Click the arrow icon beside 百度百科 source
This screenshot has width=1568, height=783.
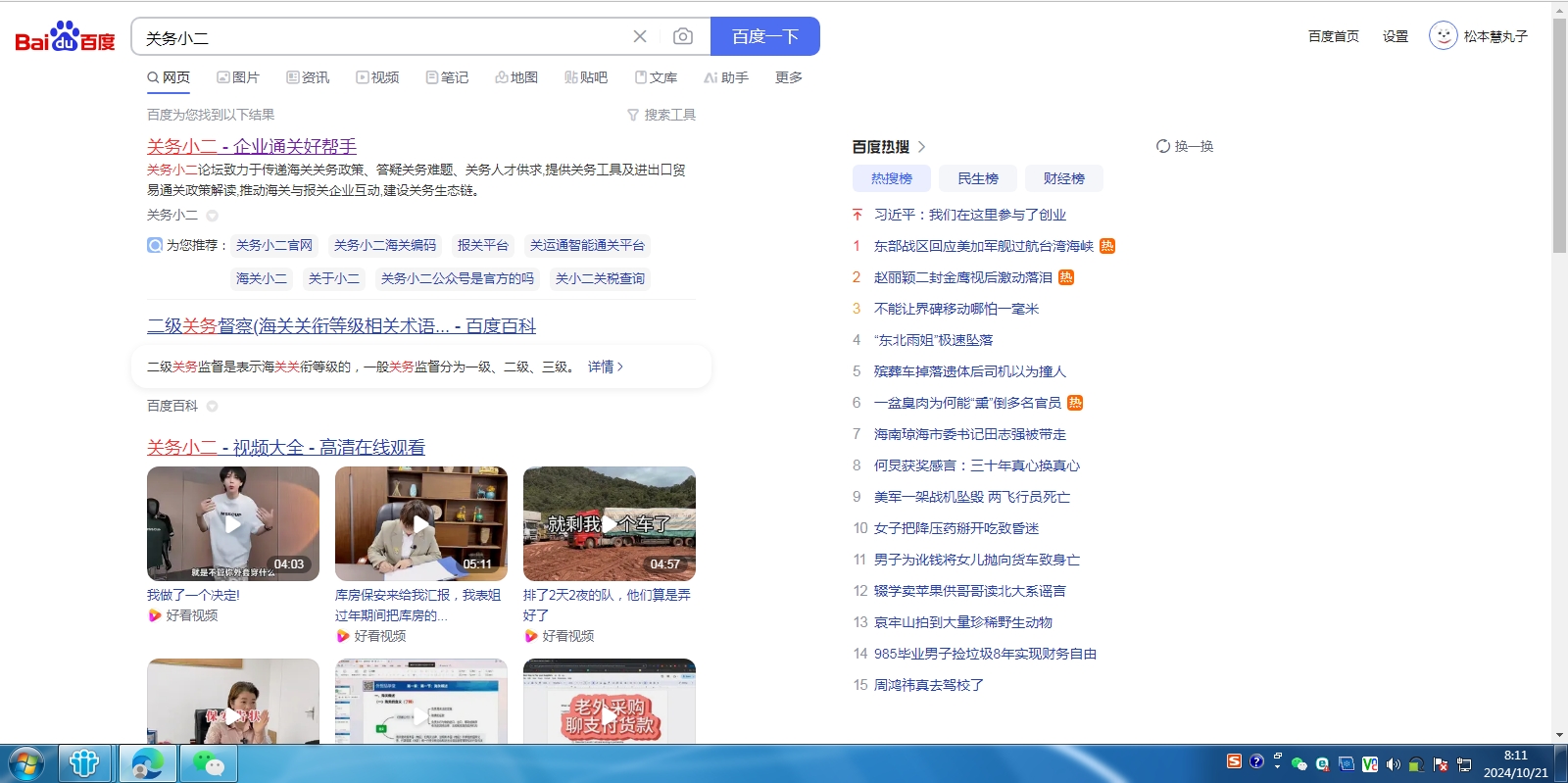212,406
